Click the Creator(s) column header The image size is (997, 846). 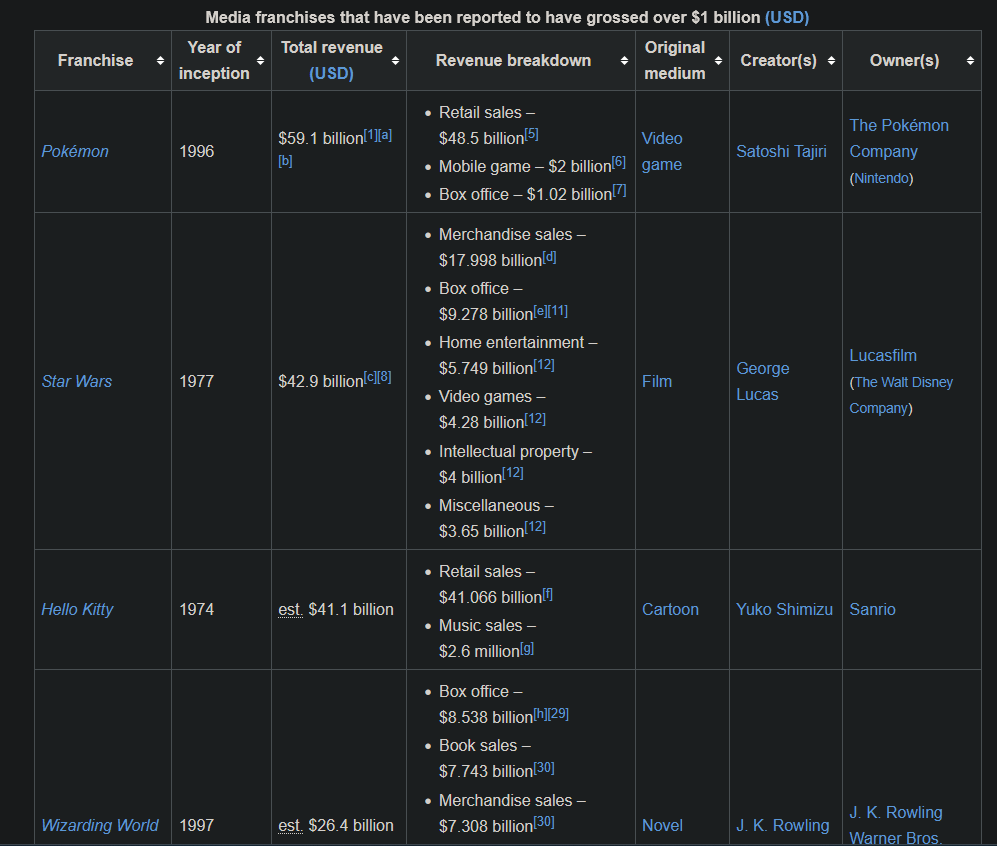tap(786, 60)
